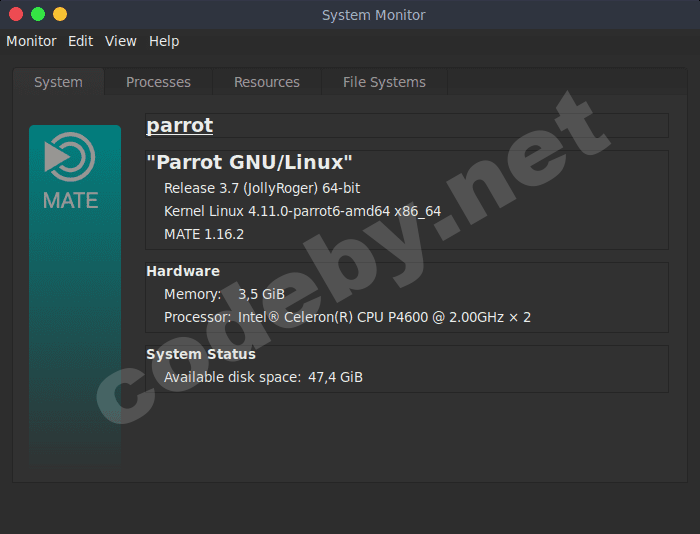Click the System Status heading
Screen dimensions: 700x534
pos(201,354)
